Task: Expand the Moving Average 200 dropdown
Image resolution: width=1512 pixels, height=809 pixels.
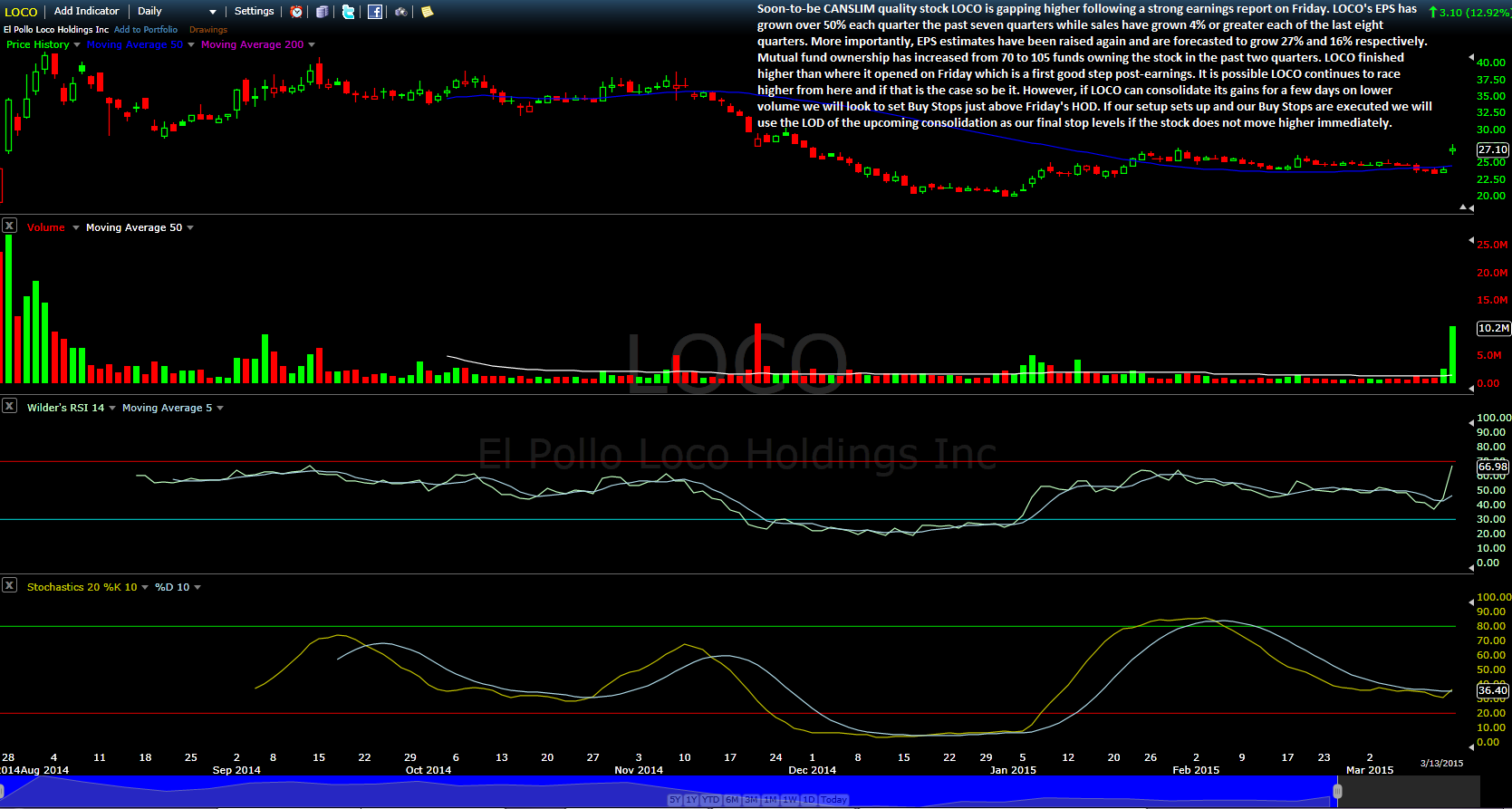Action: coord(312,44)
